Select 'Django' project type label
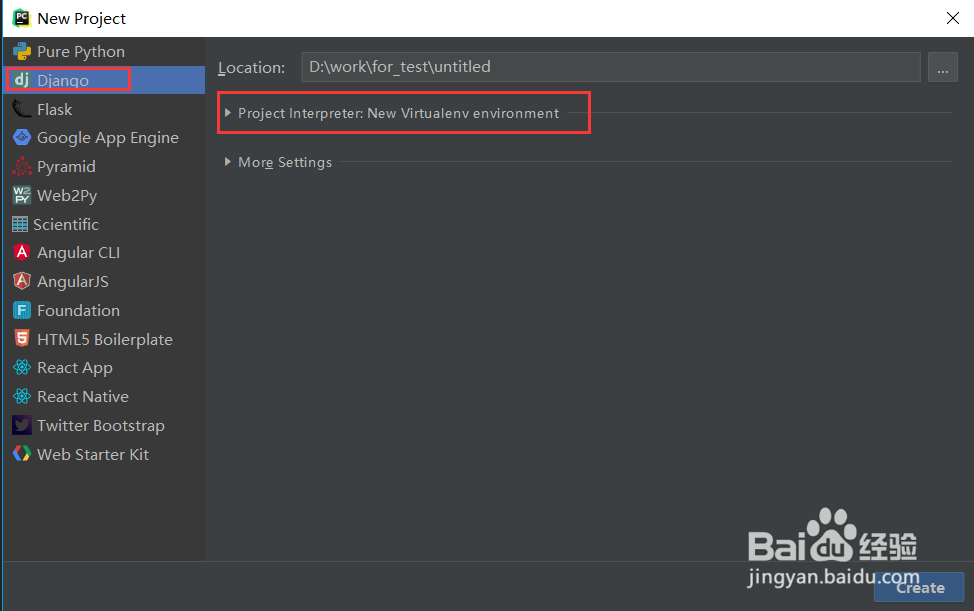 tap(63, 80)
